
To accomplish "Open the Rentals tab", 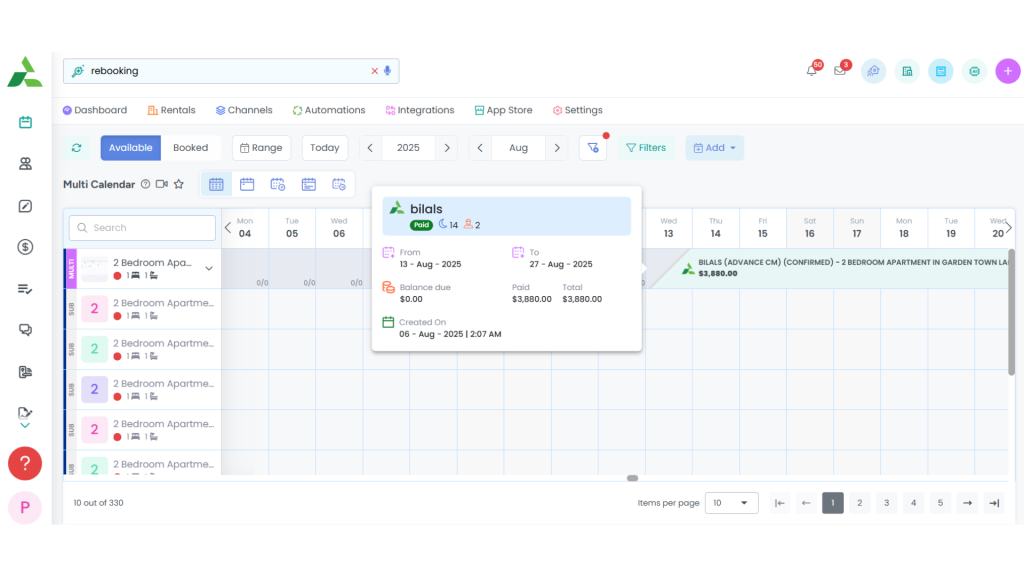I will (x=172, y=110).
